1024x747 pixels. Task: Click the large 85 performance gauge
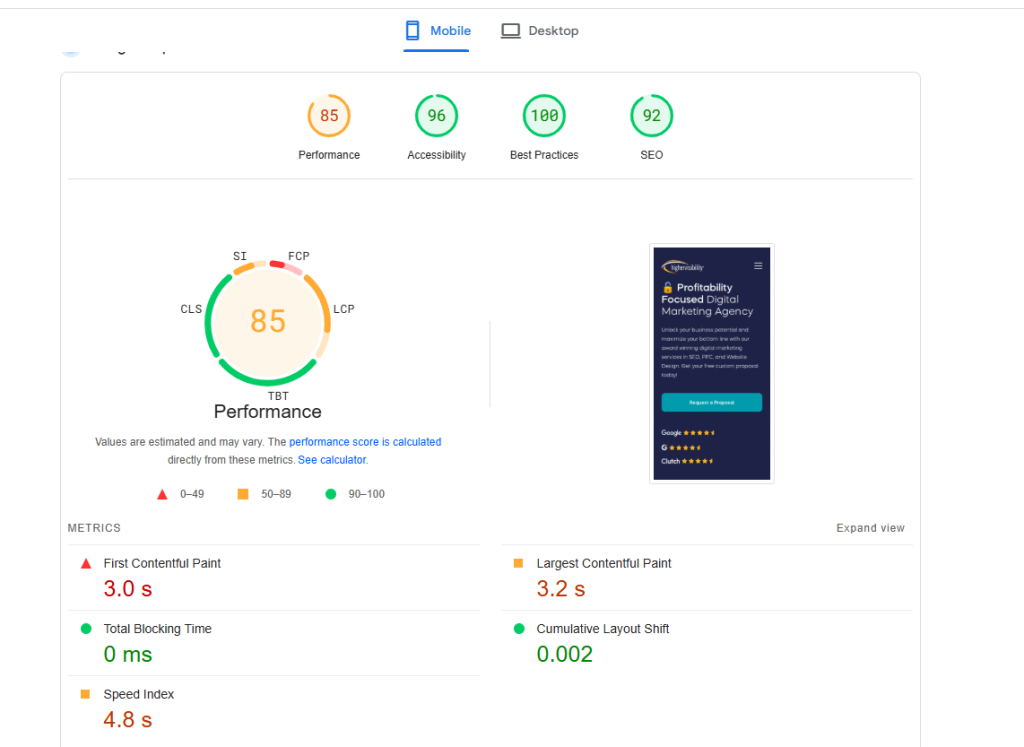268,321
